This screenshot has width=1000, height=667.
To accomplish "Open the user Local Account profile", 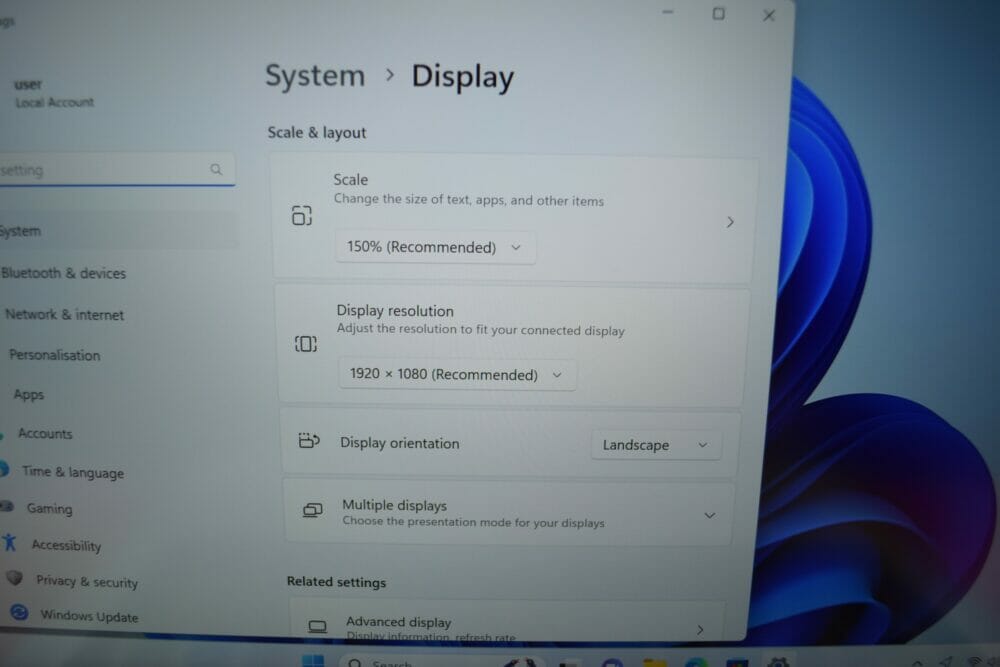I will [x=54, y=93].
